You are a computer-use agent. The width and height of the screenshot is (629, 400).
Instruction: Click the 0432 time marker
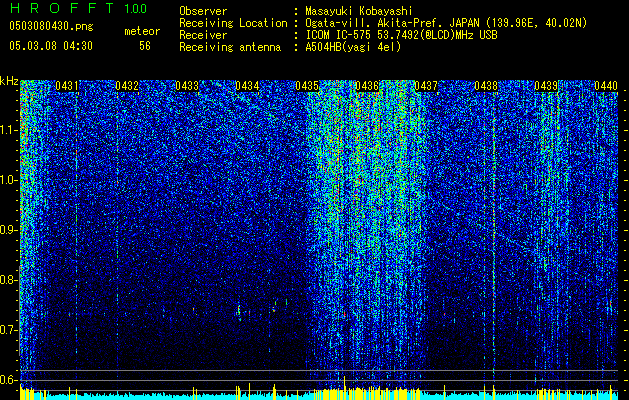click(x=127, y=86)
